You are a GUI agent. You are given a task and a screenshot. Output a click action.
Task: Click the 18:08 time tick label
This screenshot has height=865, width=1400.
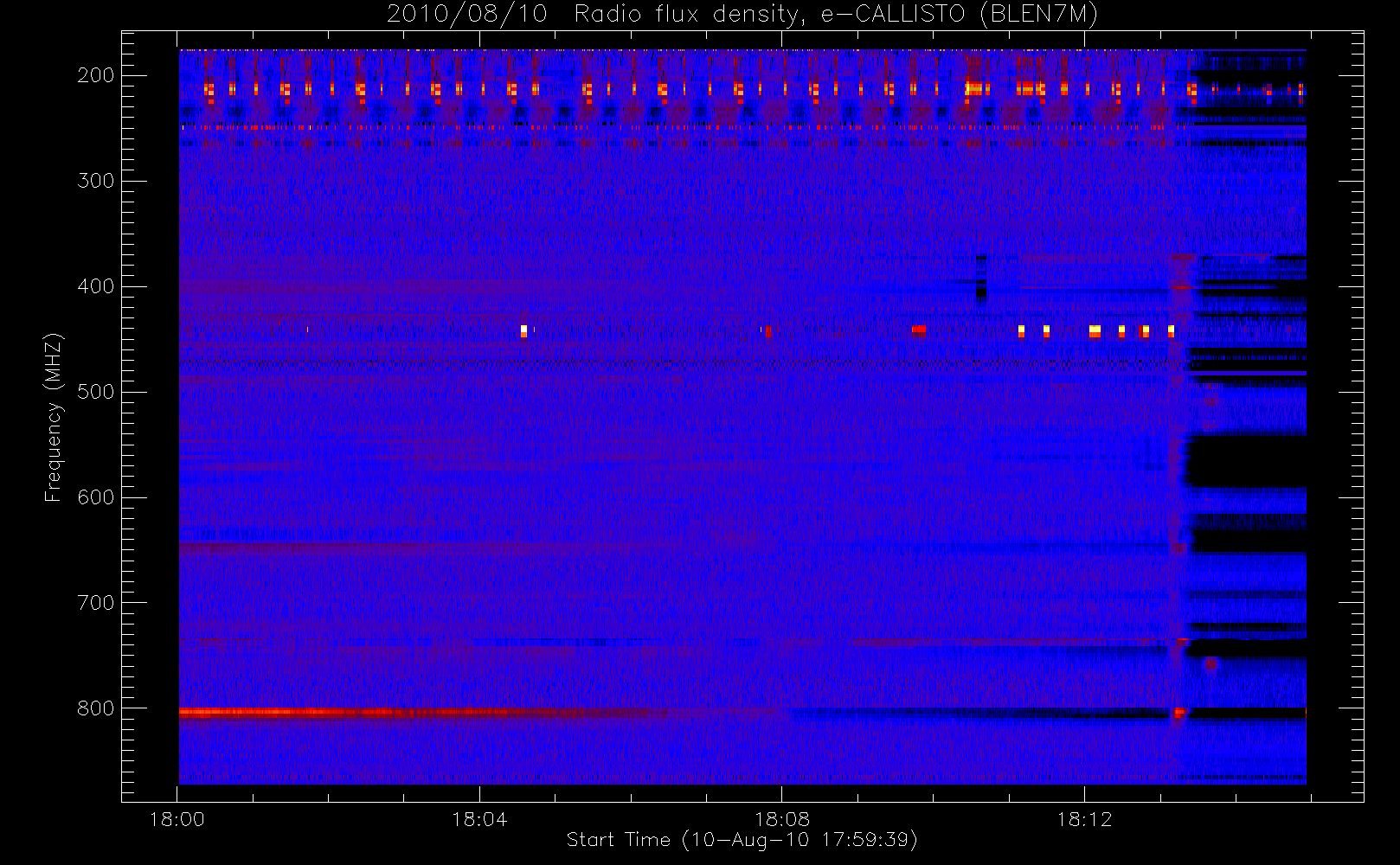point(781,819)
